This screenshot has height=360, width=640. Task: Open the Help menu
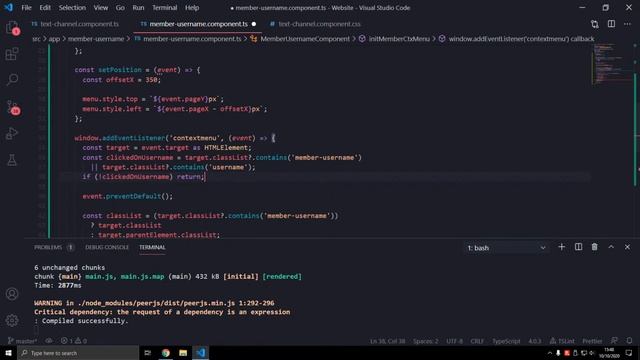coord(192,8)
